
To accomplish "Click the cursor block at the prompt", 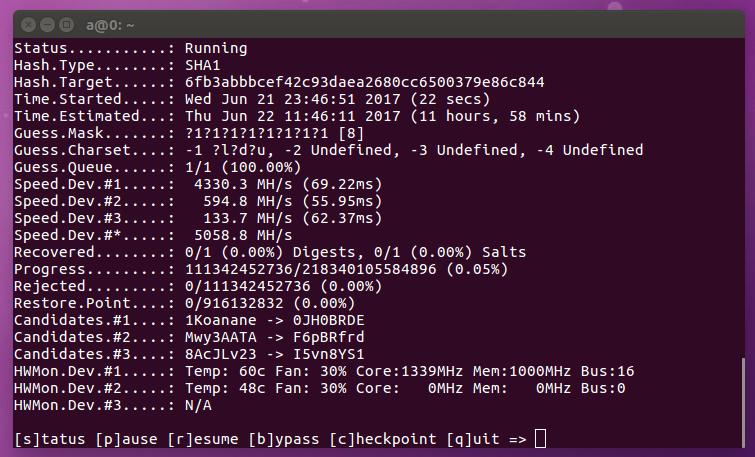I will click(x=540, y=438).
